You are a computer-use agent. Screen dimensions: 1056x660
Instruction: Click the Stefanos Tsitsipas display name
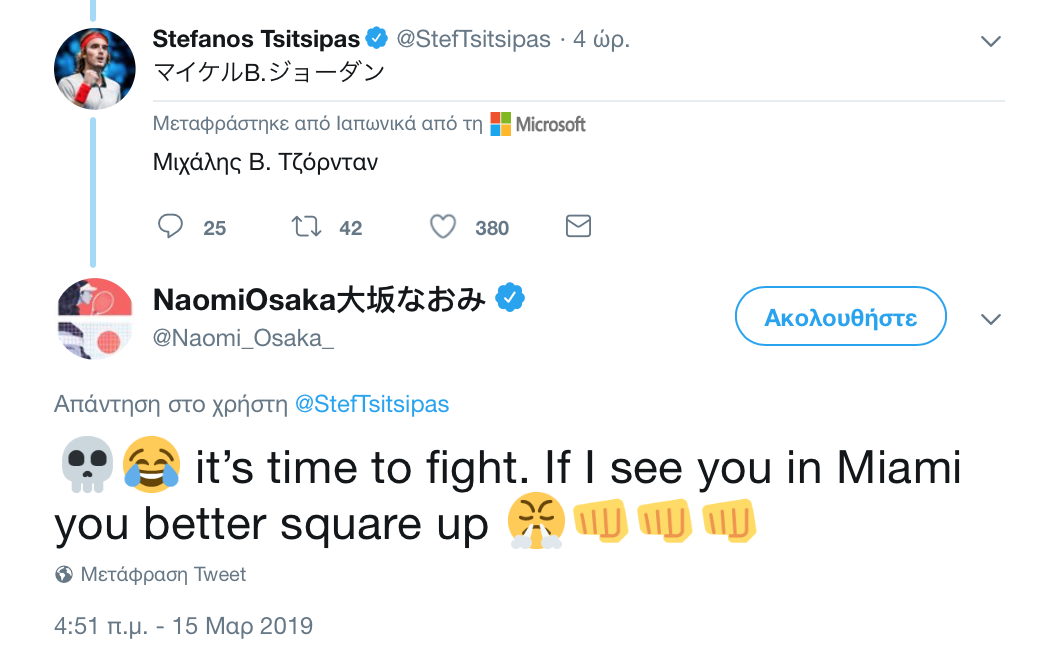click(x=256, y=39)
